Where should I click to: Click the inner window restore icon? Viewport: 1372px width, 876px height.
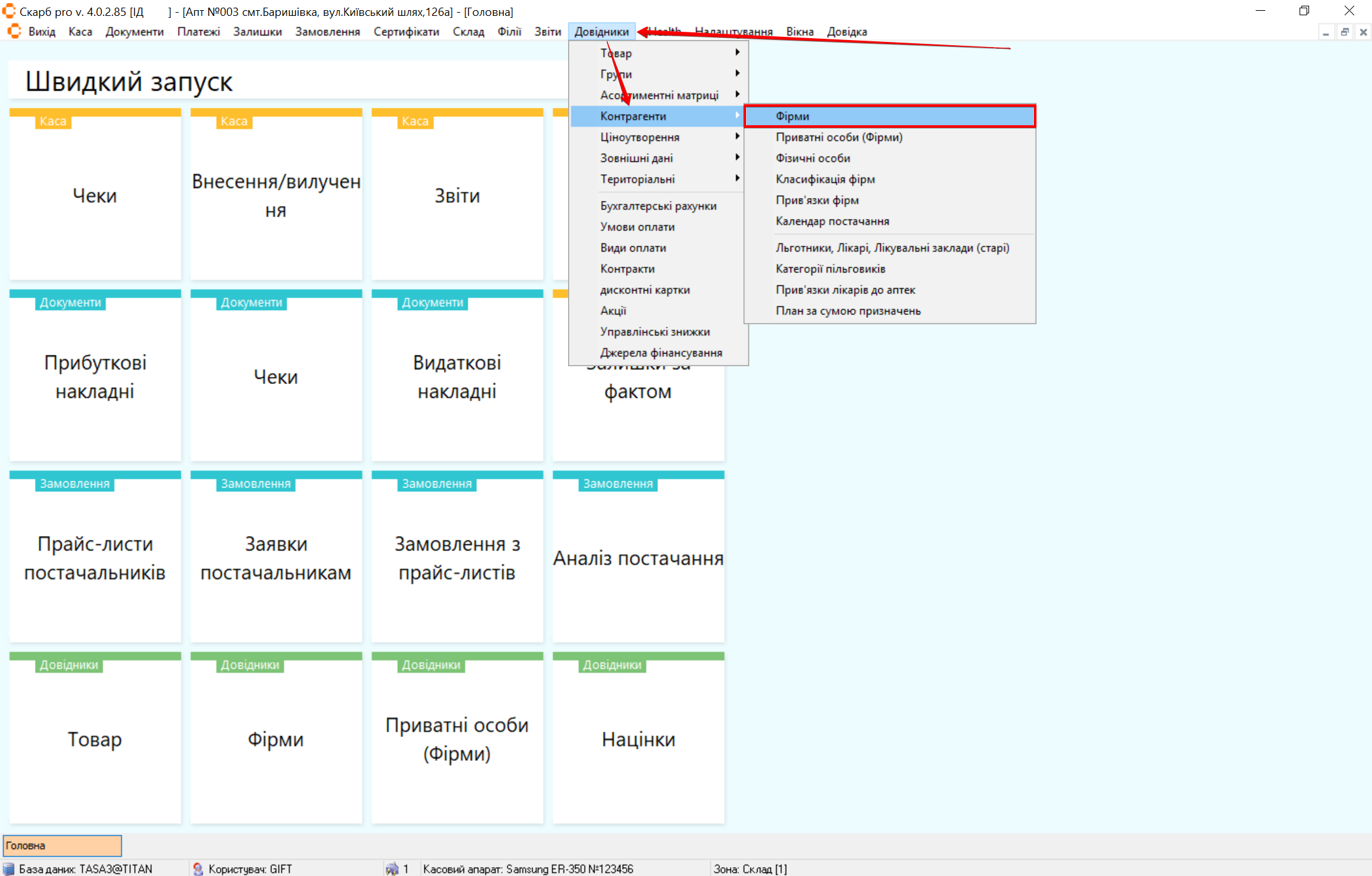[x=1345, y=32]
